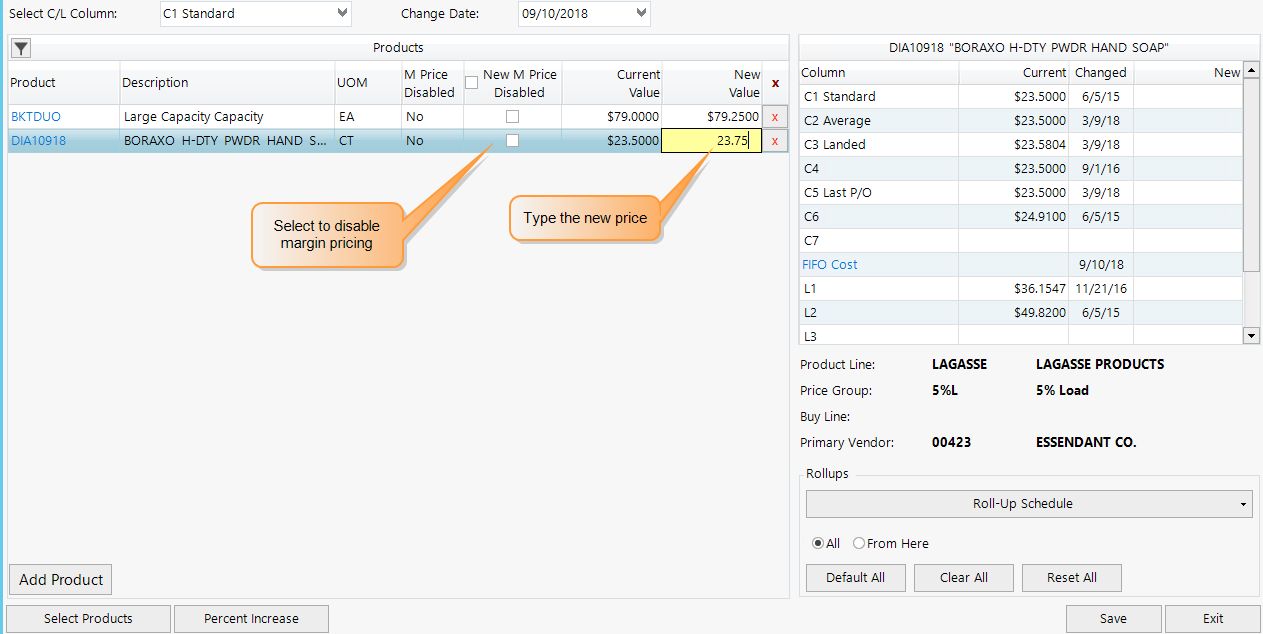
Task: Open the Roll-Up Schedule dropdown
Action: pos(1028,503)
